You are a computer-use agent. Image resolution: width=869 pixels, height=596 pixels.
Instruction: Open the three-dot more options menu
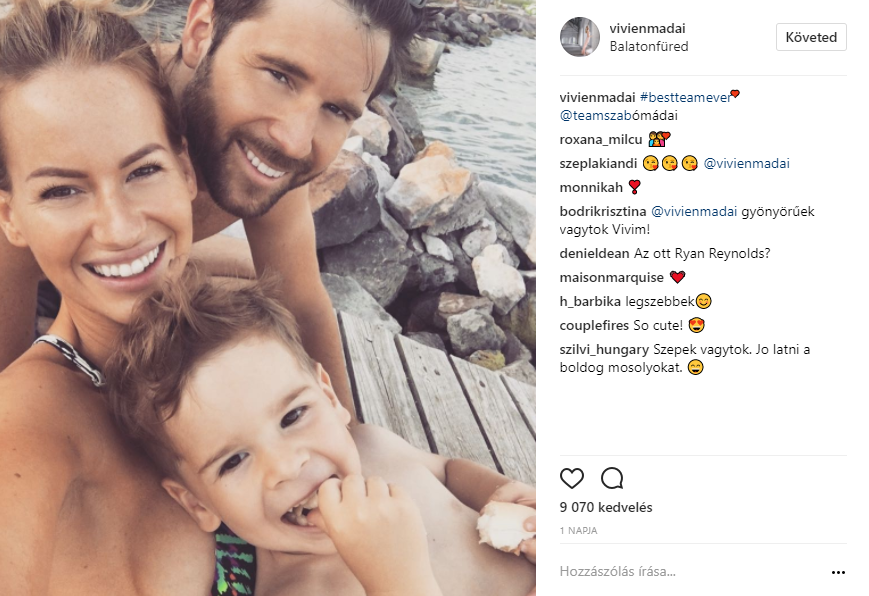point(838,572)
